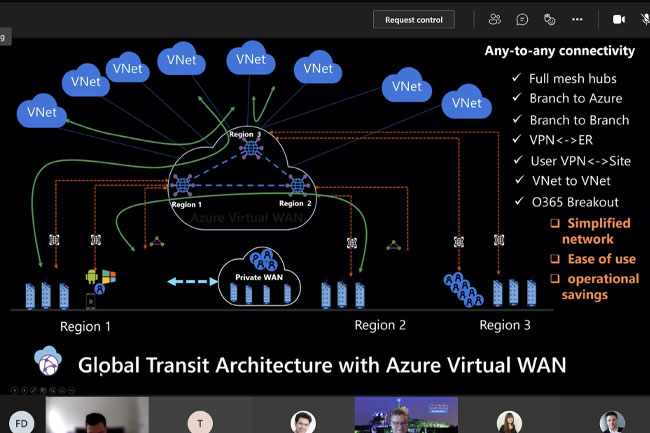Toggle the muted microphone

(x=645, y=19)
